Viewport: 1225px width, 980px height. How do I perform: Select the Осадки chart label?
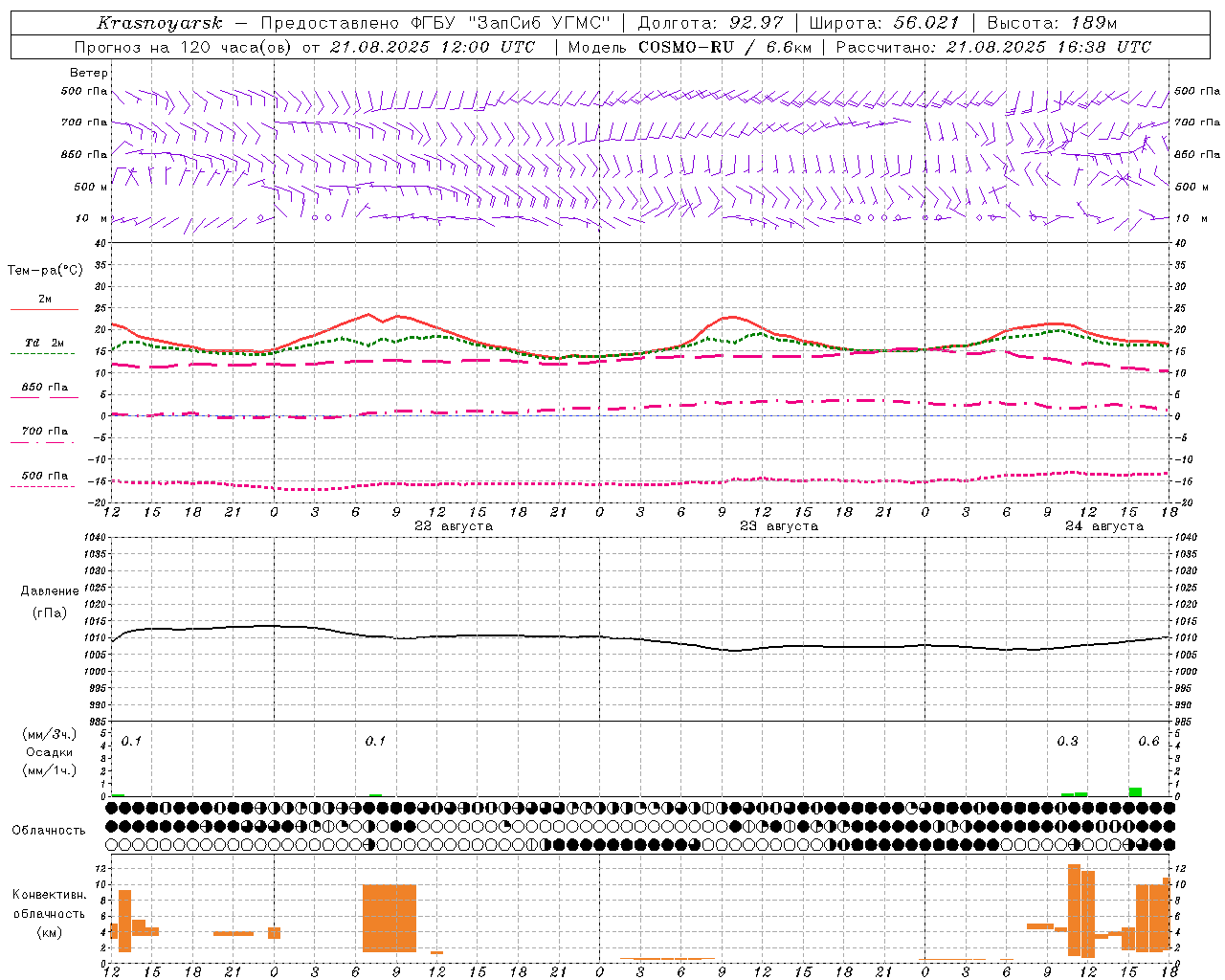coord(50,752)
